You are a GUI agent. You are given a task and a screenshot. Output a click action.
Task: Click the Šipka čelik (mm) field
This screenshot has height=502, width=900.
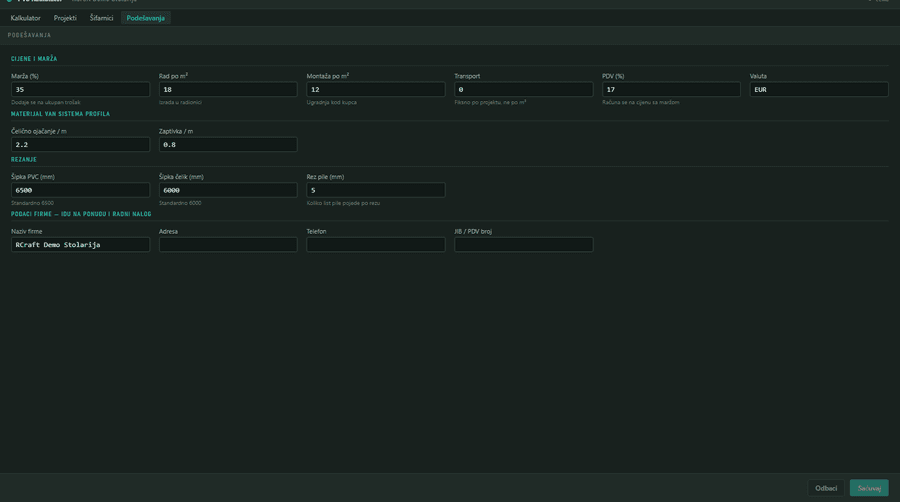tap(228, 190)
